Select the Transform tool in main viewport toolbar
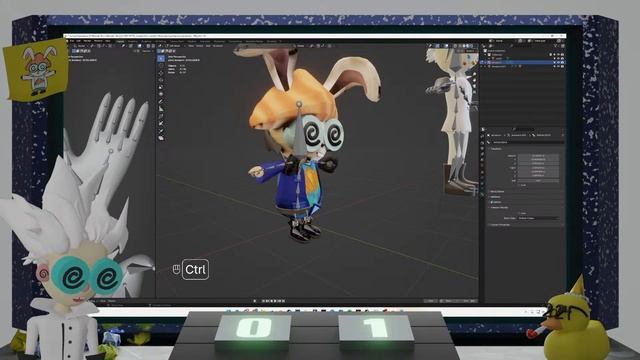 [161, 94]
